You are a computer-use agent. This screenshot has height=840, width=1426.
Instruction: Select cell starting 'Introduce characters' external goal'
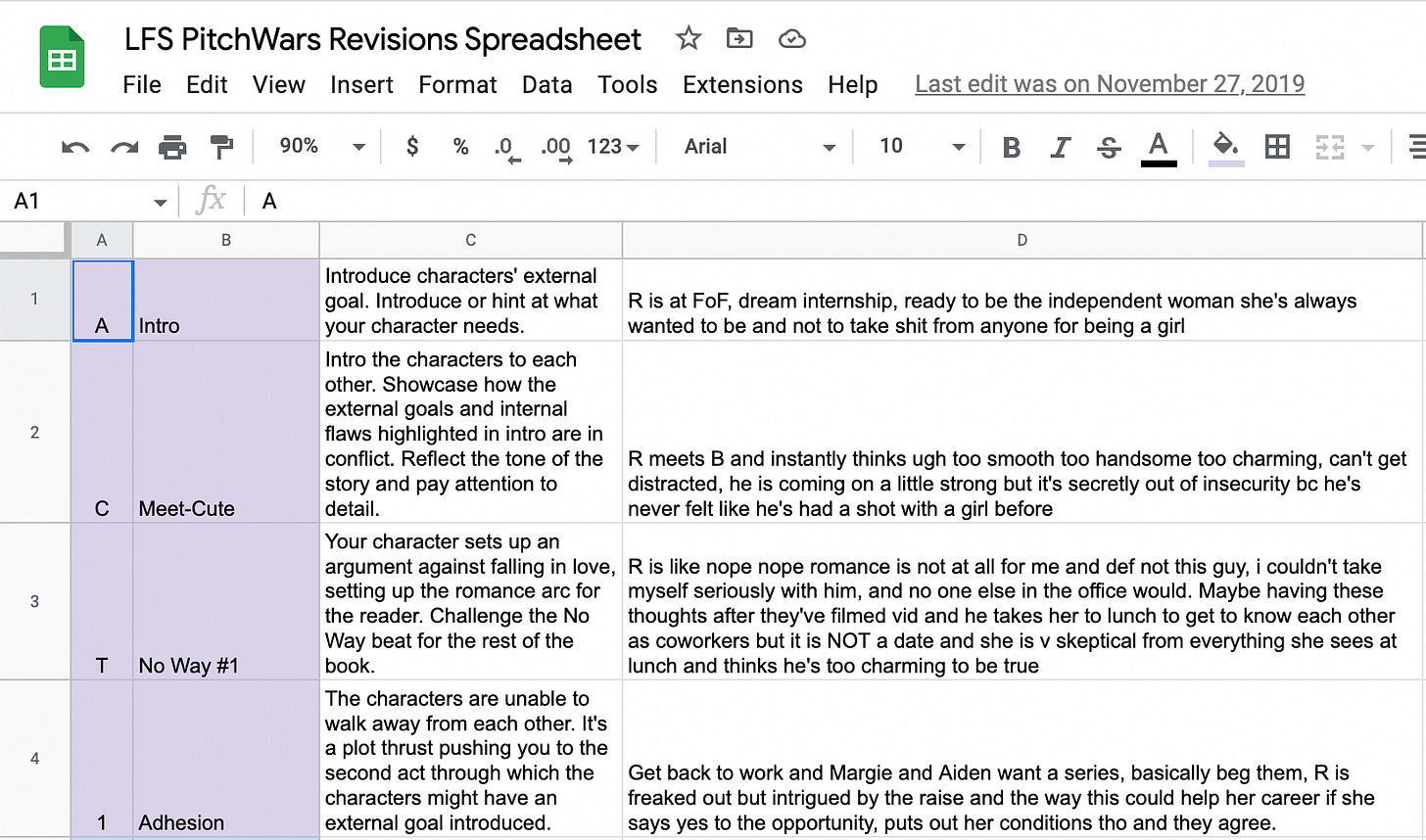(471, 301)
